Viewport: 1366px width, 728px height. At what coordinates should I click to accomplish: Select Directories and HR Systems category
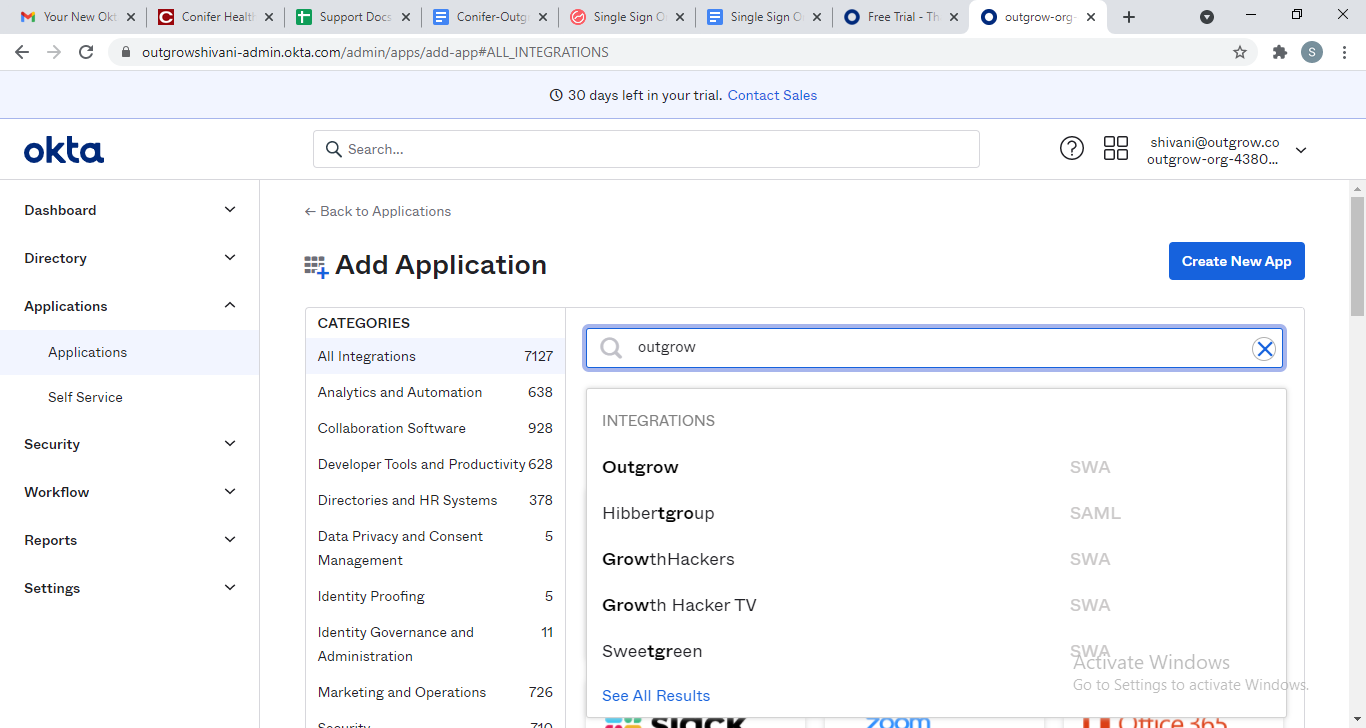[435, 500]
